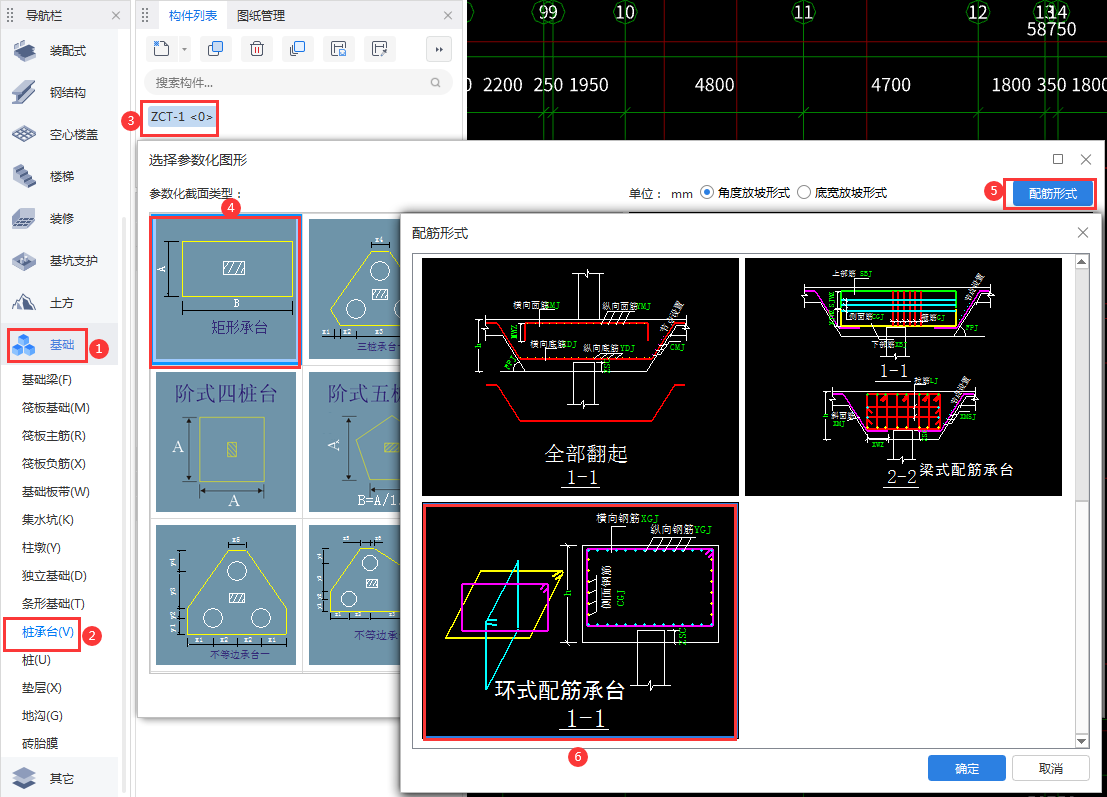This screenshot has width=1107, height=797.
Task: Open the 其它 category
Action: coord(59,778)
